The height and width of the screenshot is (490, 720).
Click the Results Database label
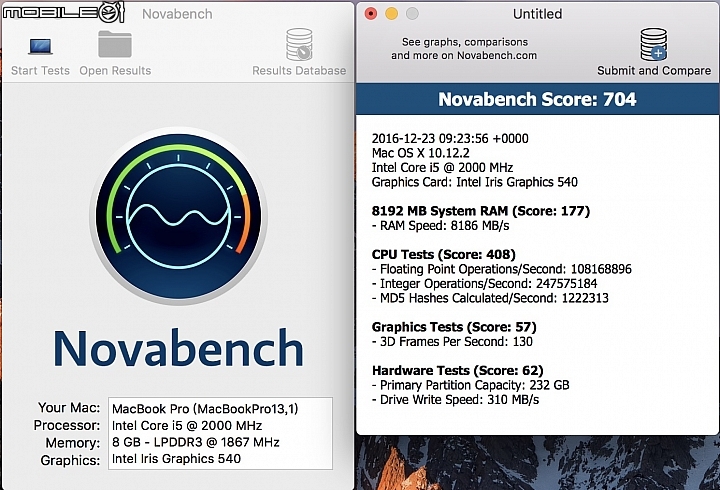[x=299, y=71]
